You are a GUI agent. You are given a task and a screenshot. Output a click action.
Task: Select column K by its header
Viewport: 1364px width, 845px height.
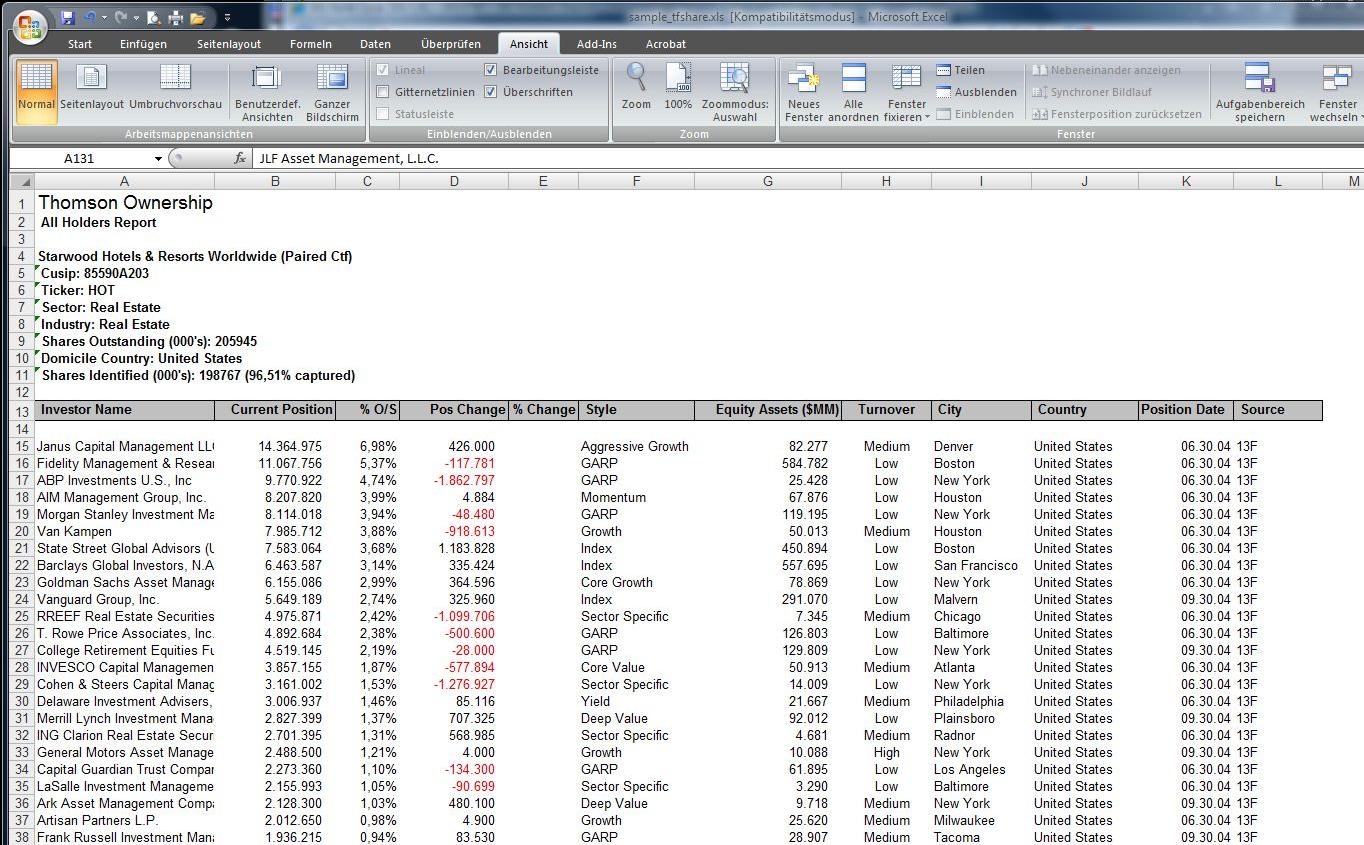coord(1186,181)
